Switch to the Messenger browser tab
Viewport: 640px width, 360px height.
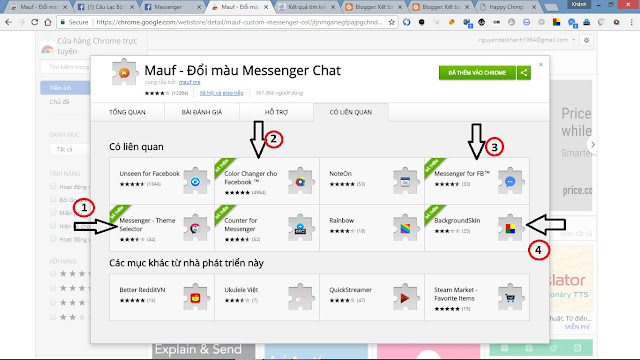pyautogui.click(x=172, y=7)
